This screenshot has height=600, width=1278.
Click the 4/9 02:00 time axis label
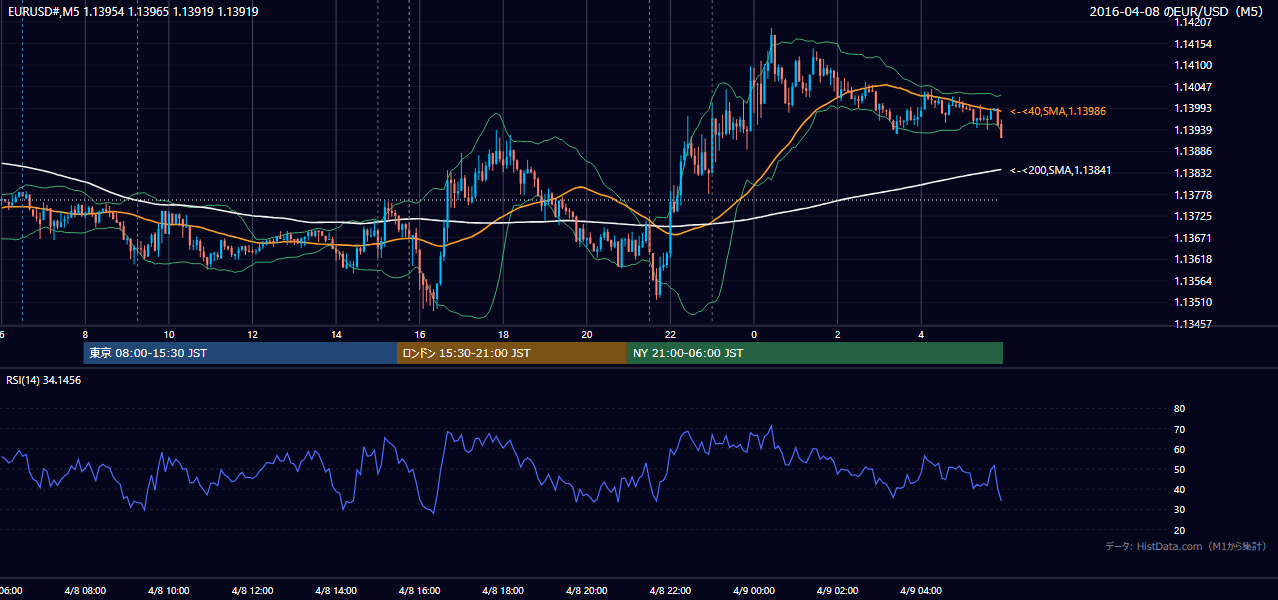point(838,591)
